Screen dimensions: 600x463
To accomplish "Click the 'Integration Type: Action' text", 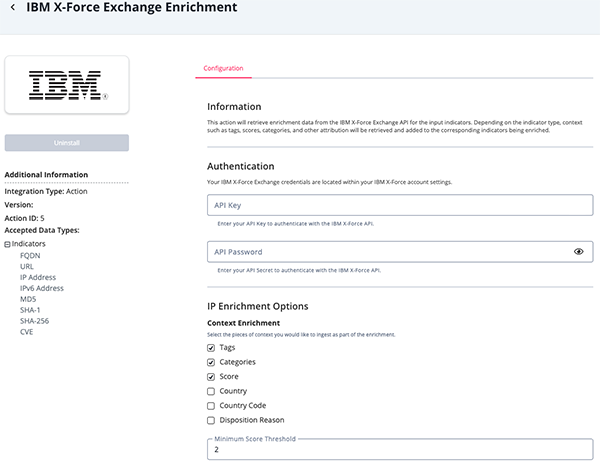I will coord(46,191).
